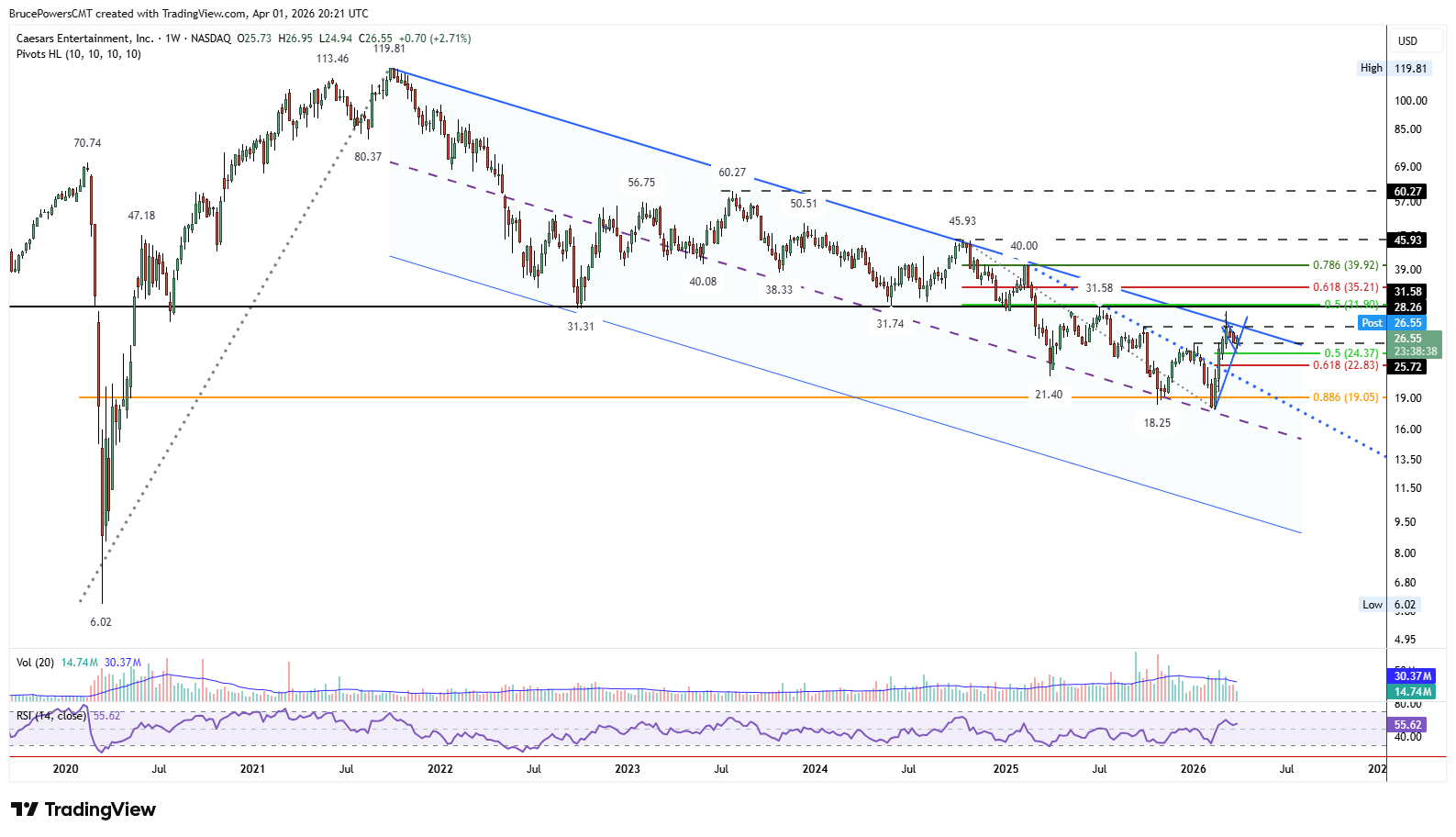Click the High 119.81 price label
The height and width of the screenshot is (837, 1456).
(1393, 68)
